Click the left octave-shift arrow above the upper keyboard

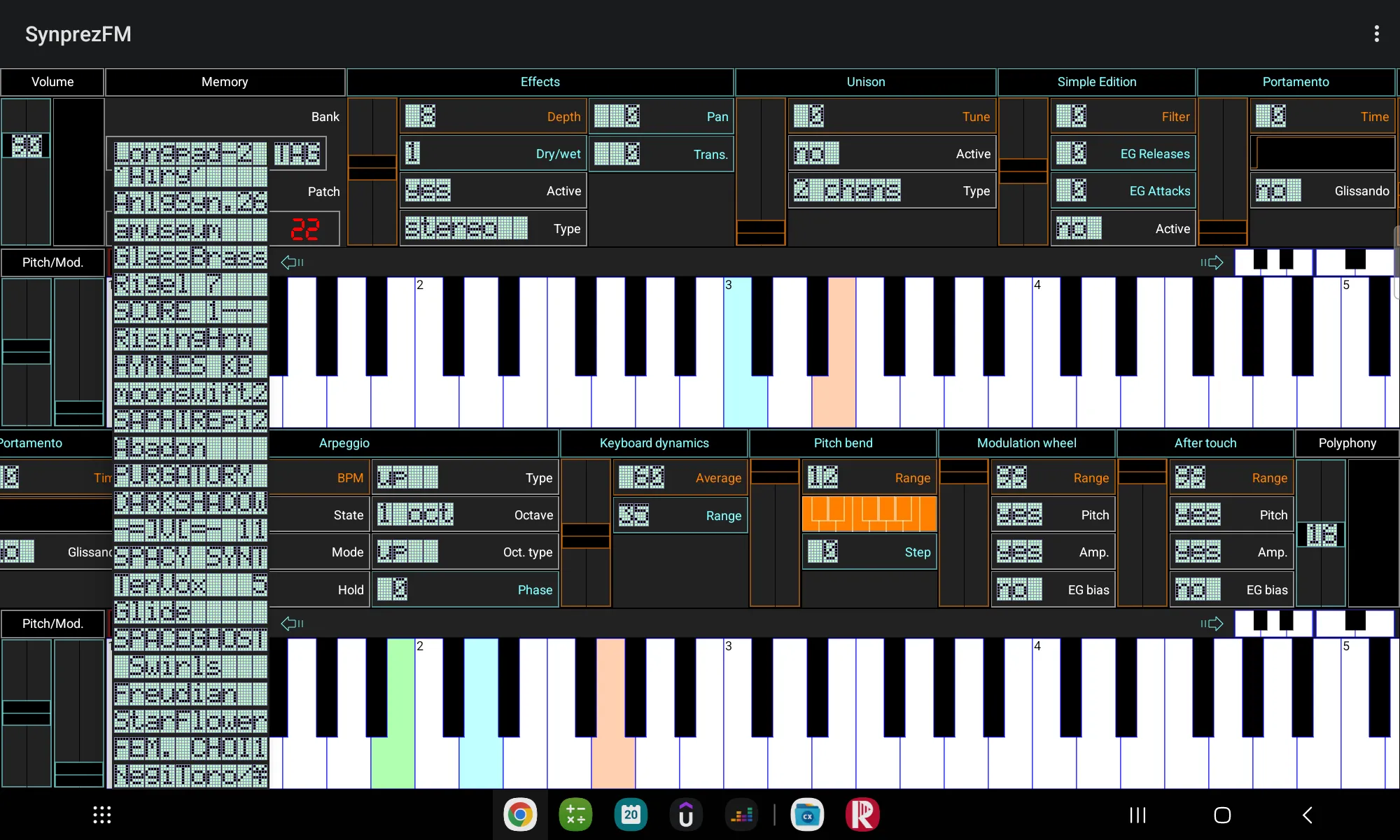pyautogui.click(x=292, y=262)
